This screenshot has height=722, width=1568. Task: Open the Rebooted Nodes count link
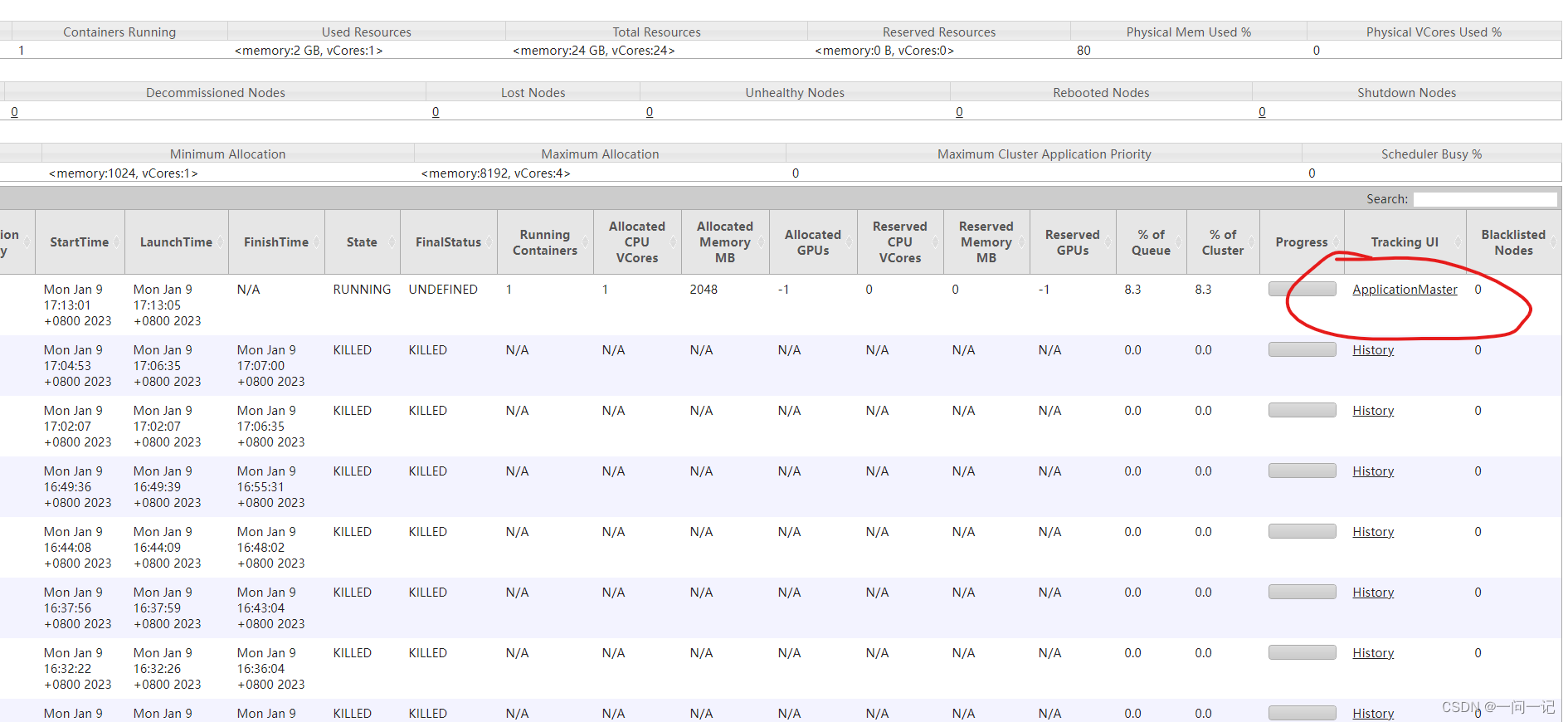[959, 112]
